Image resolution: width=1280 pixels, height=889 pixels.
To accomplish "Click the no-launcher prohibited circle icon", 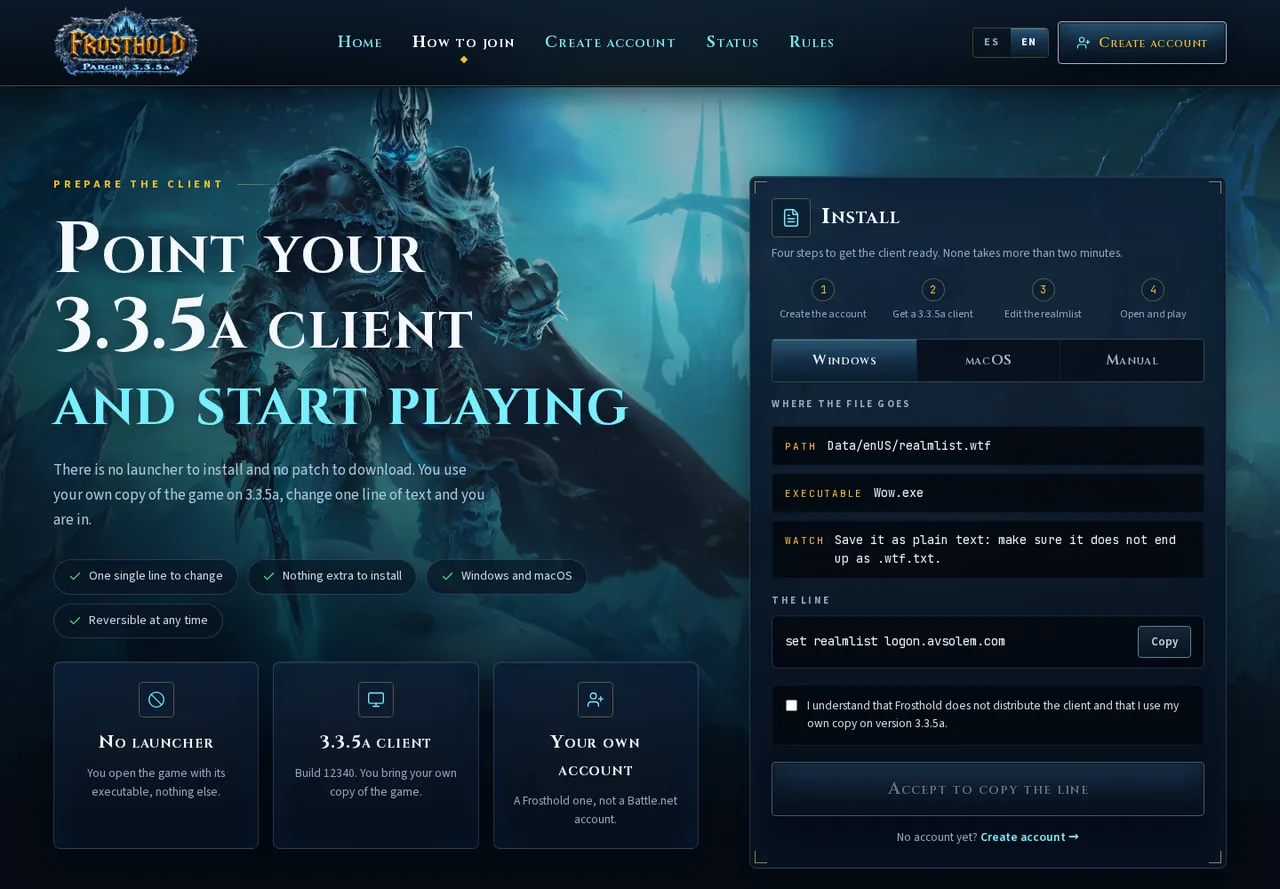I will [156, 699].
